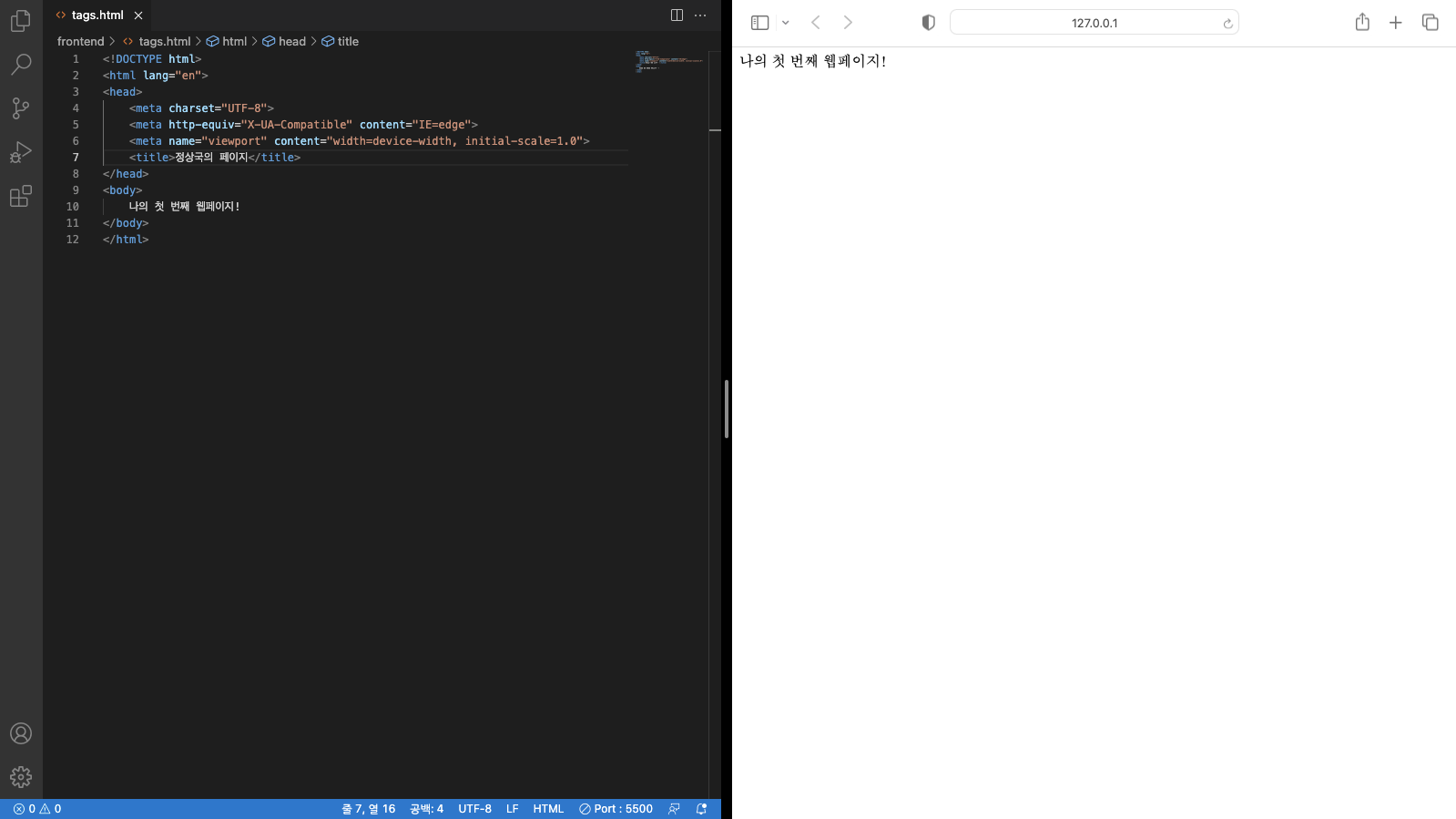1456x819 pixels.
Task: Click the DOCTYPE declaration on line 1
Action: [152, 59]
